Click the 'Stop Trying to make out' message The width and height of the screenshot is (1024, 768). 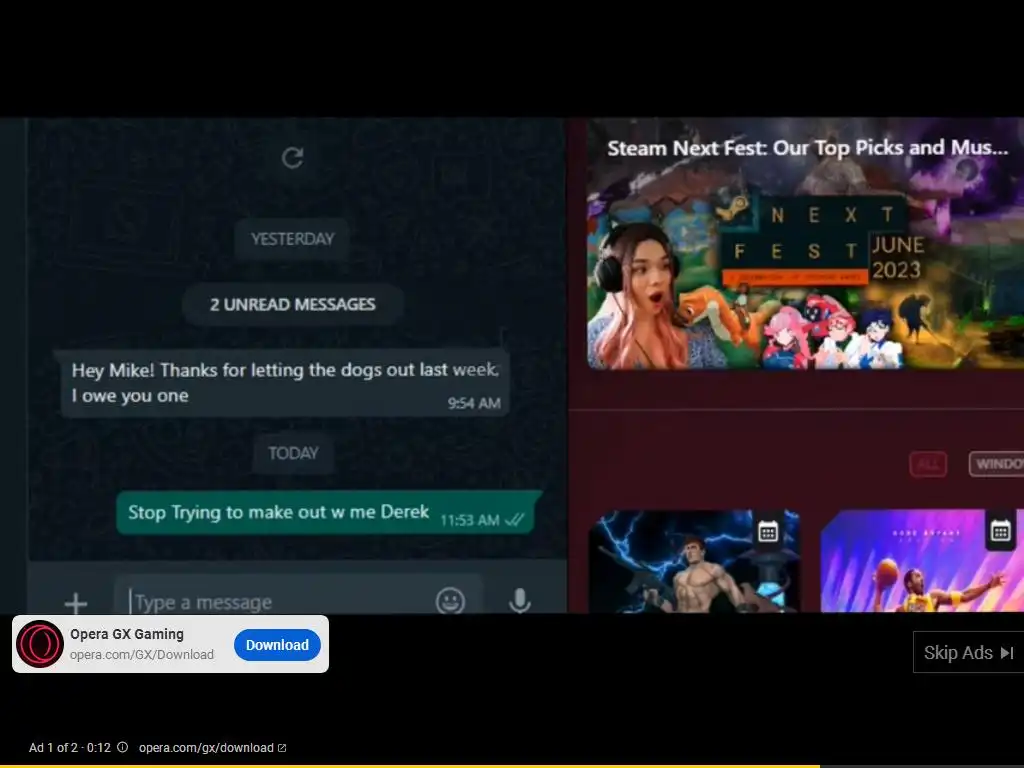pyautogui.click(x=328, y=513)
